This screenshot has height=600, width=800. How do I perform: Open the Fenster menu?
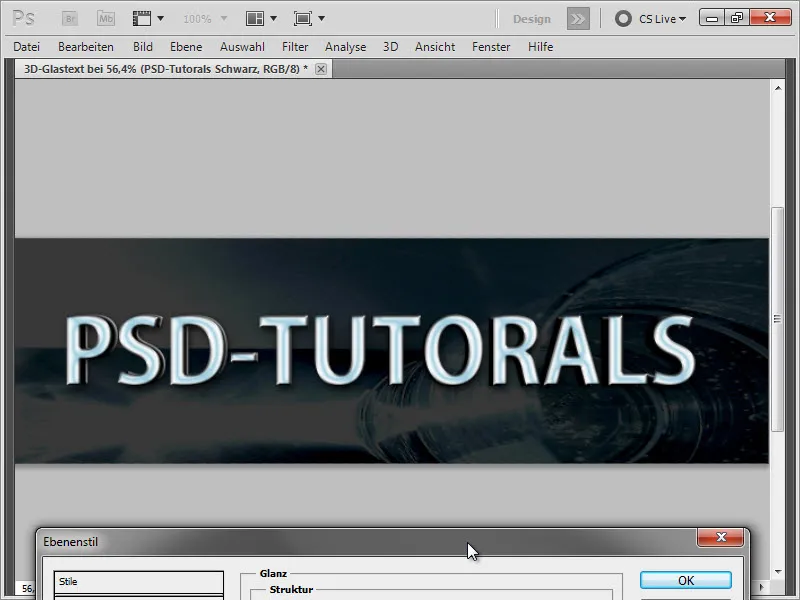click(x=491, y=47)
